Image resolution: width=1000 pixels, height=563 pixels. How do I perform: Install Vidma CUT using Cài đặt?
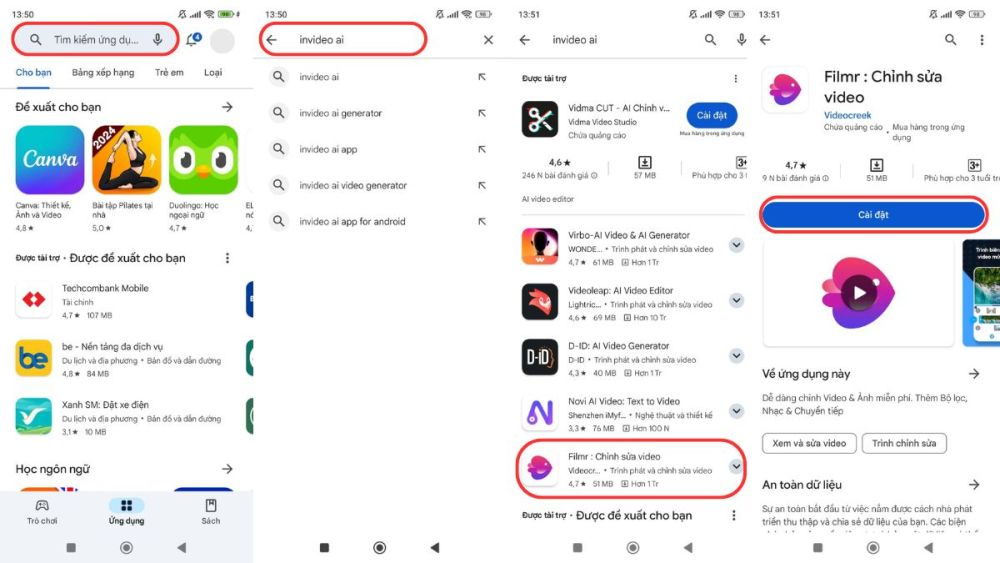pos(712,115)
